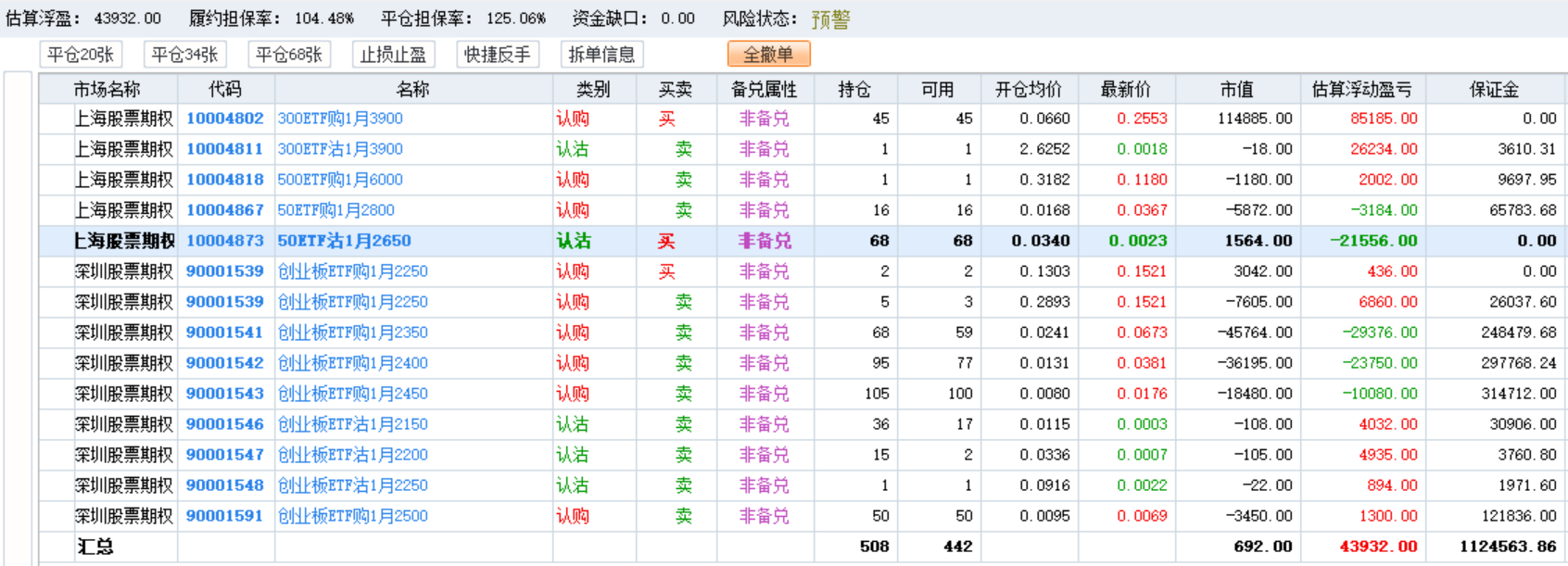The height and width of the screenshot is (566, 1568).
Task: Select the 500ETF购1月6000 contract link
Action: 340,180
